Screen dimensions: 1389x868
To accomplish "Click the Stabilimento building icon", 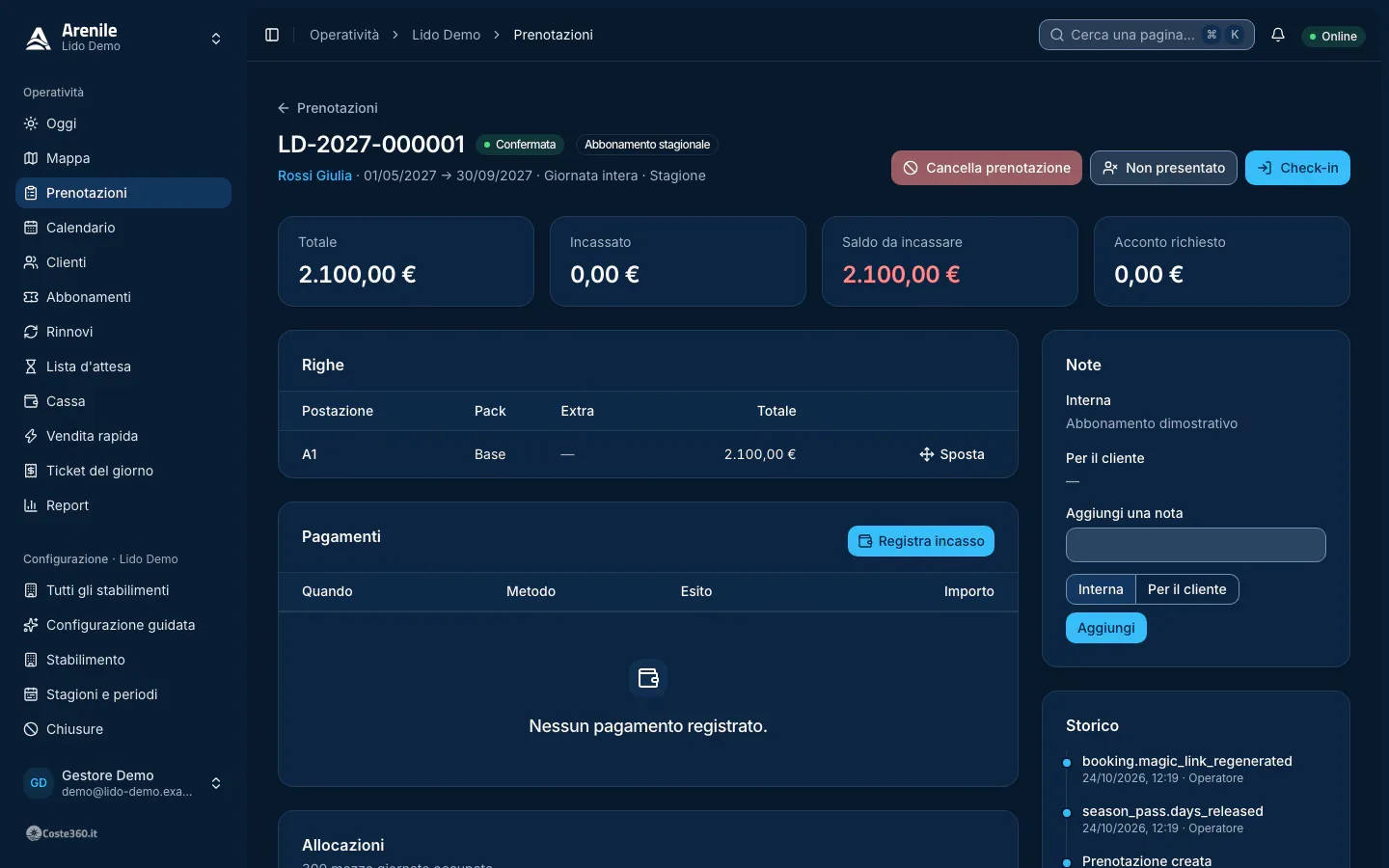I will point(31,660).
